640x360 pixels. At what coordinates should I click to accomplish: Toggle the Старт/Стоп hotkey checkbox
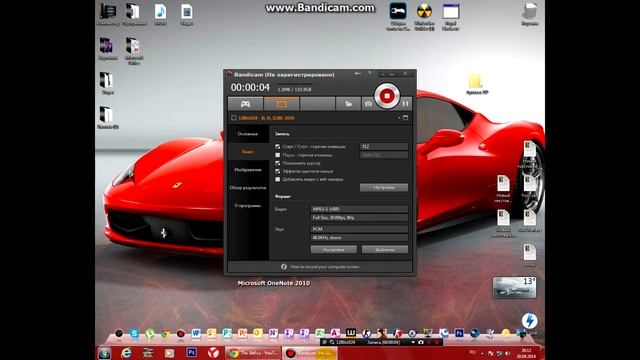278,147
